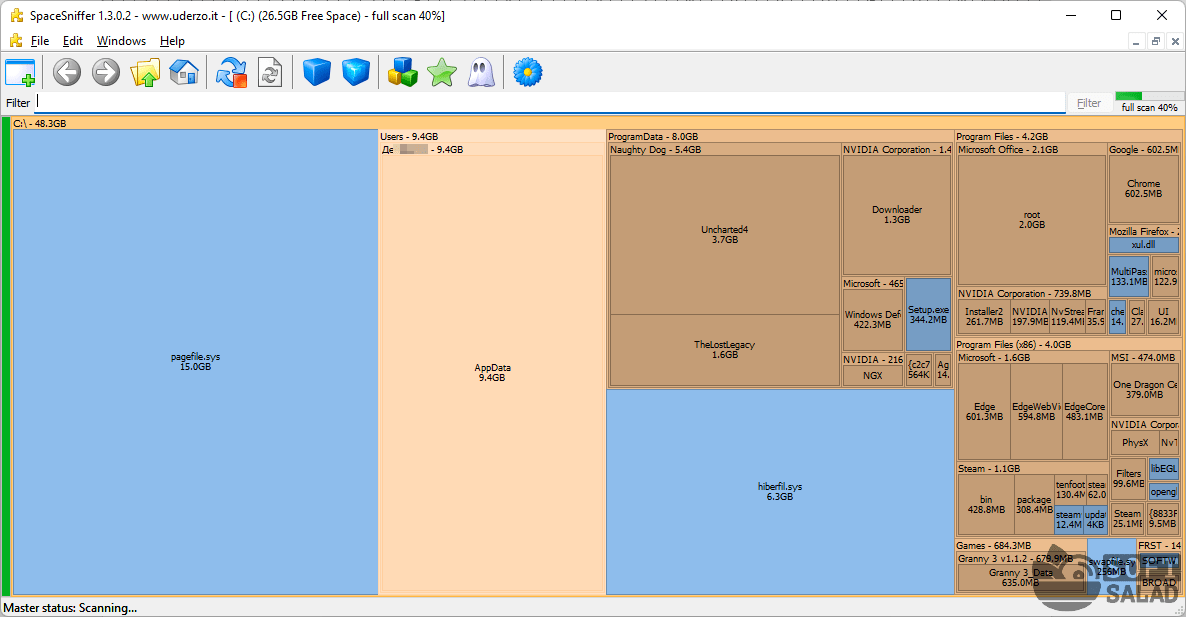
Task: Toggle the green star toolbar icon
Action: pos(441,73)
